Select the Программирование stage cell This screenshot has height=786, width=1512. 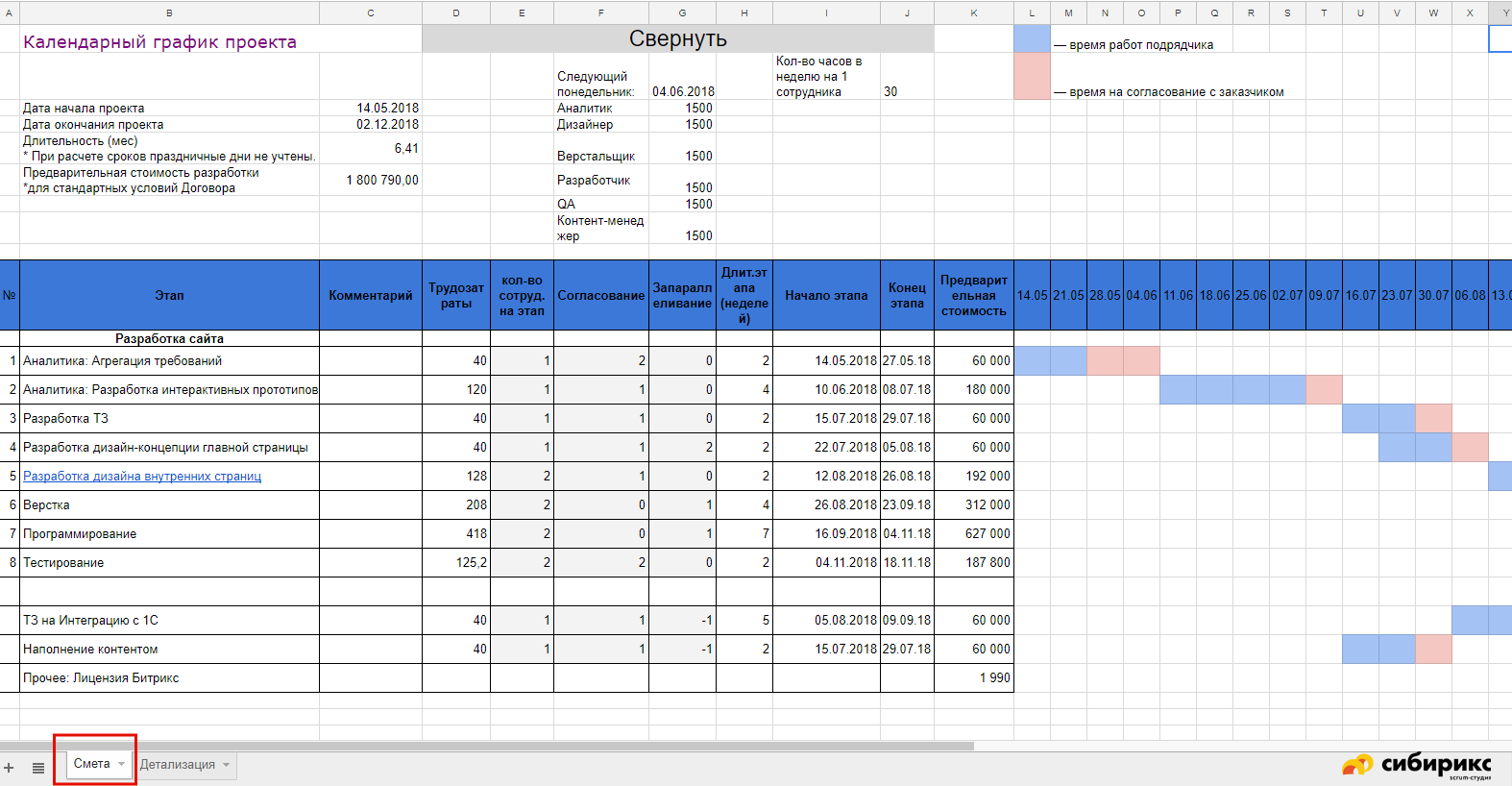(x=169, y=534)
